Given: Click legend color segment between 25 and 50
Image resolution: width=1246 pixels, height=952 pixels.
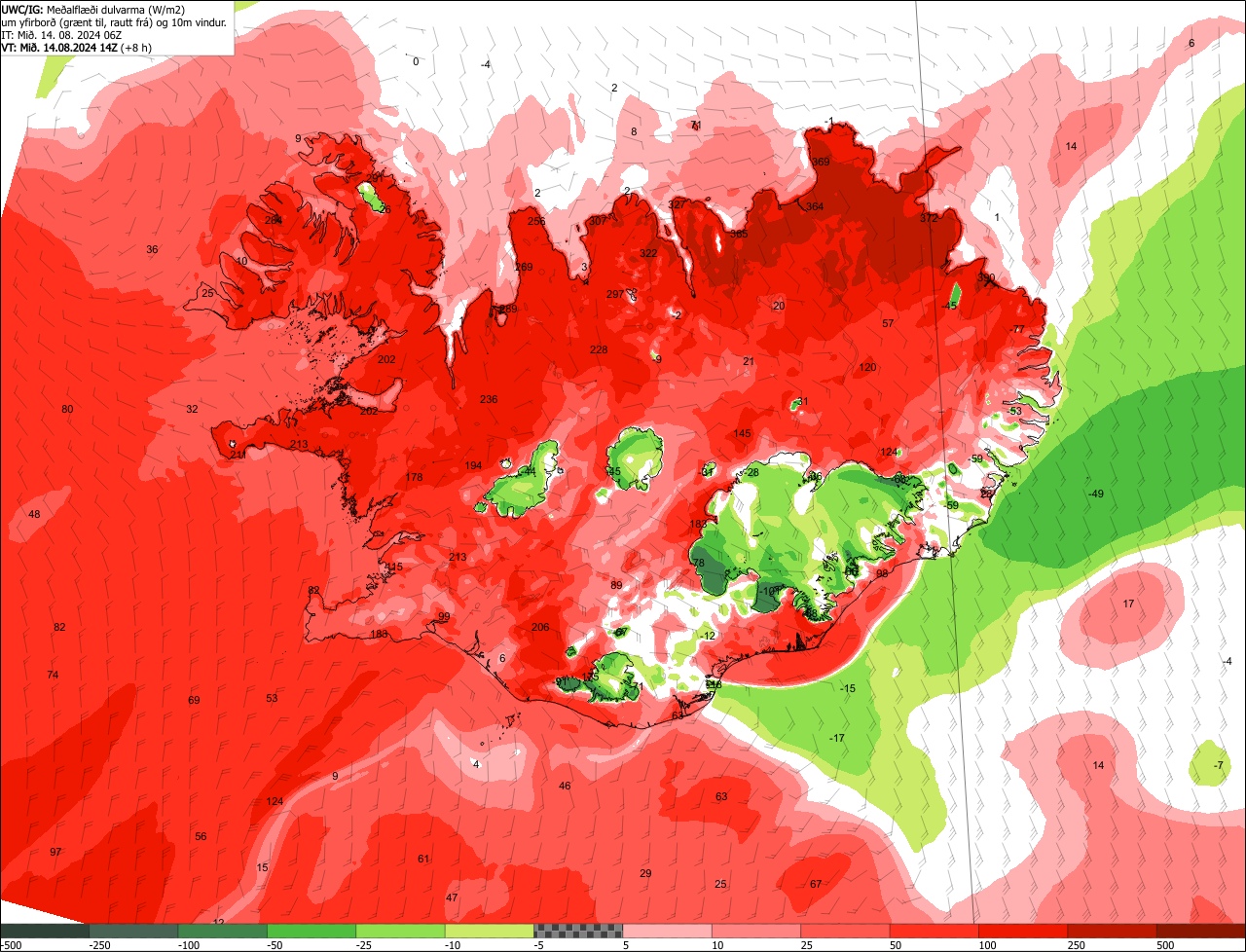Looking at the screenshot, I should 845,931.
